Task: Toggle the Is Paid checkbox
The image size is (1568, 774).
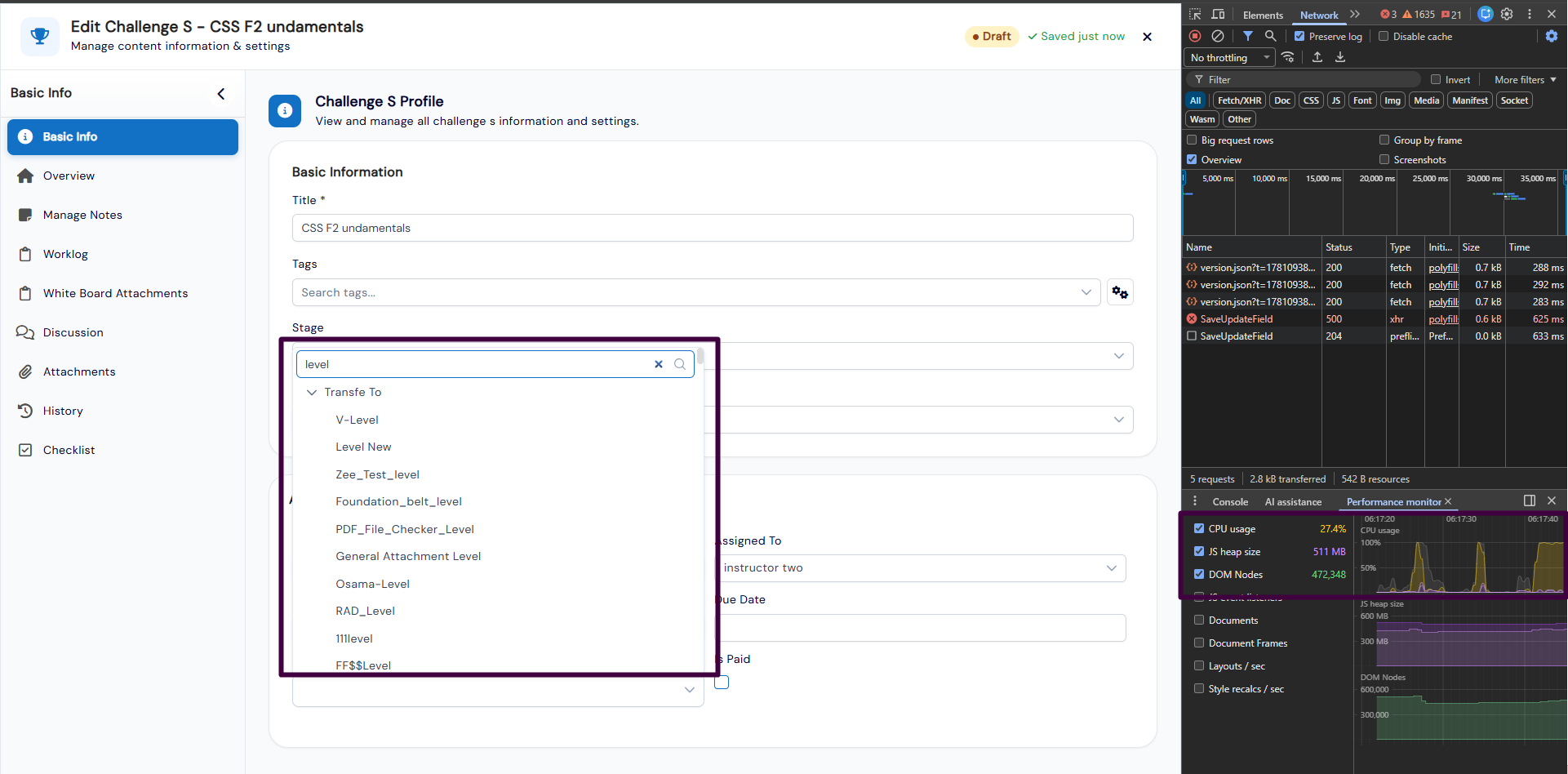Action: click(722, 683)
